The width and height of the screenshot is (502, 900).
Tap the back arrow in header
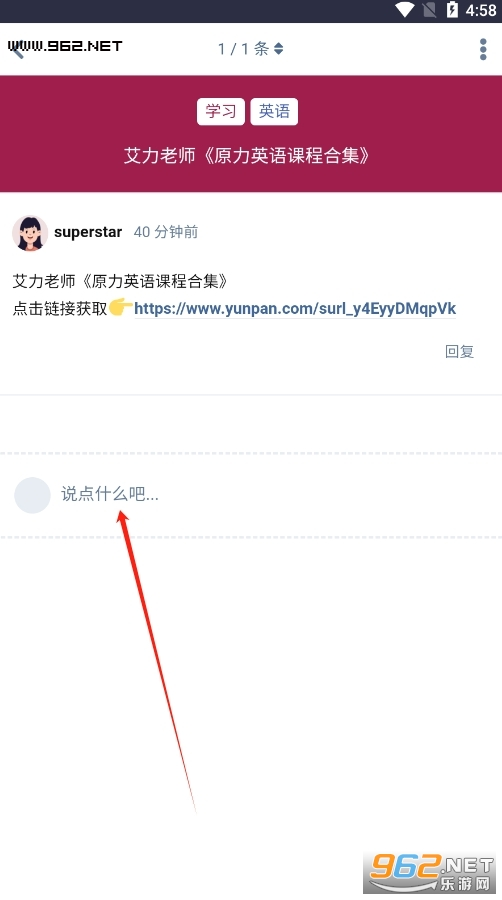17,49
